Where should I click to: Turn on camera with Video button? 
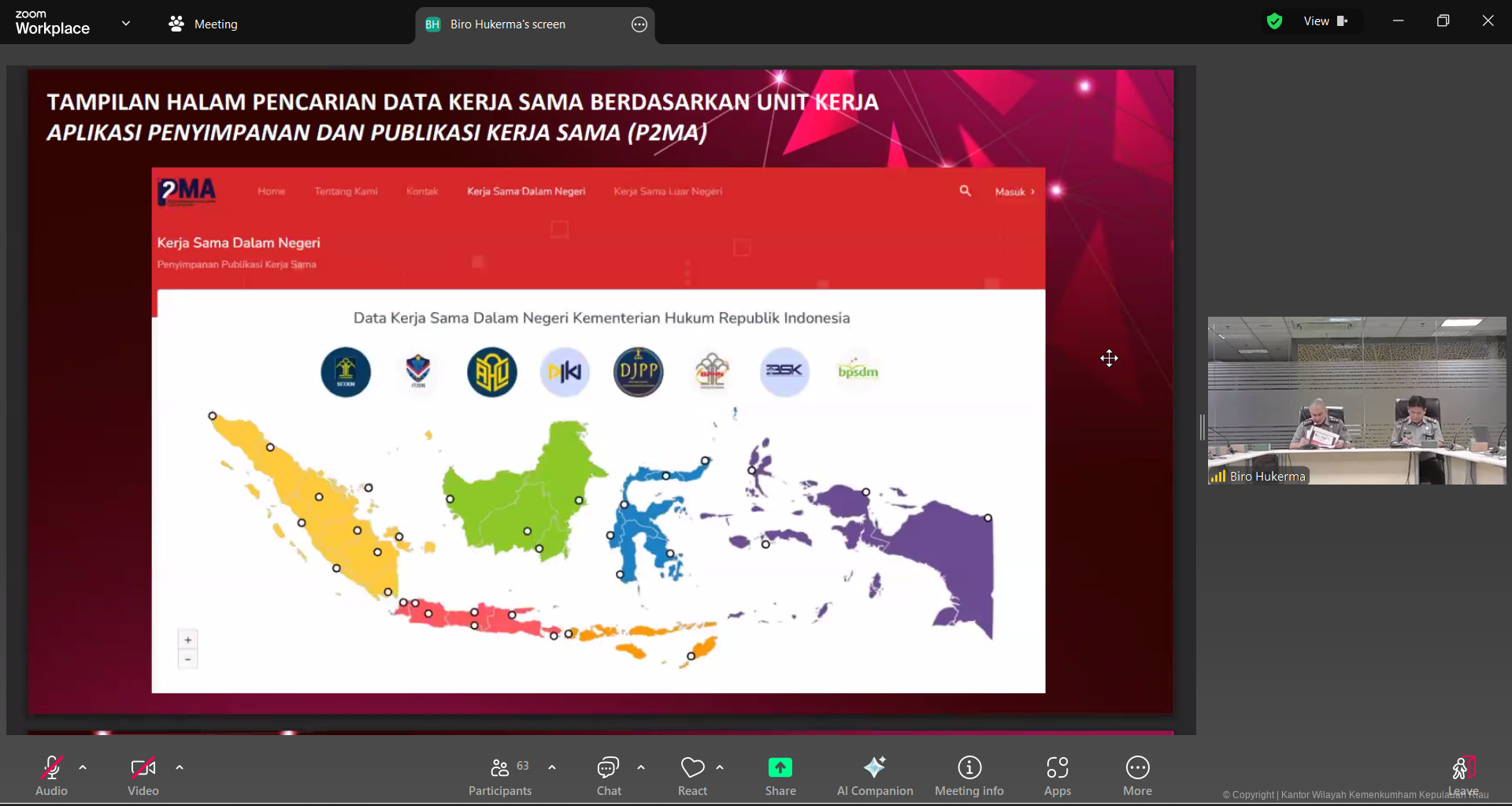pyautogui.click(x=143, y=776)
